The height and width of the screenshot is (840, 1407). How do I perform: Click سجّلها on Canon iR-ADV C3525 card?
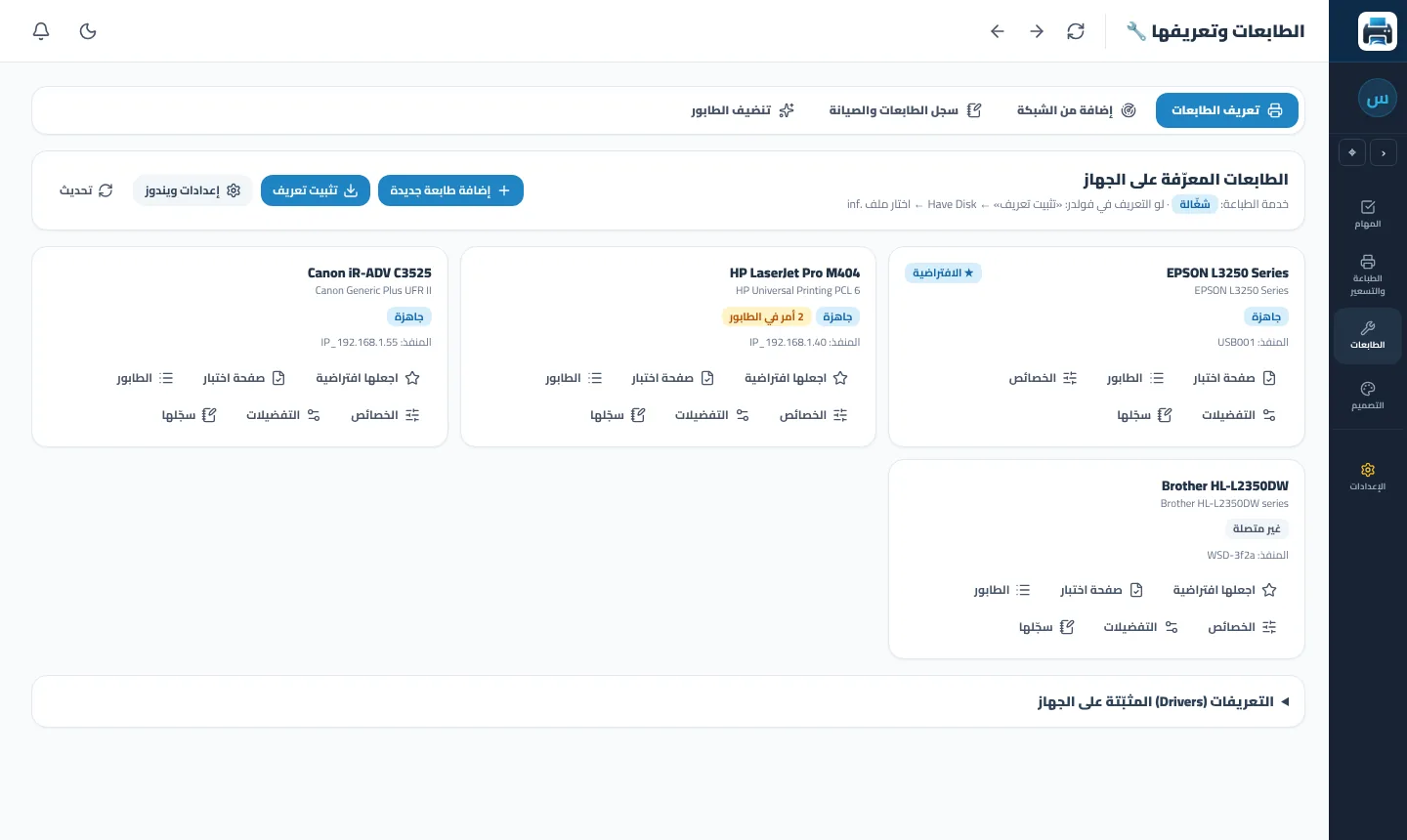click(x=190, y=415)
